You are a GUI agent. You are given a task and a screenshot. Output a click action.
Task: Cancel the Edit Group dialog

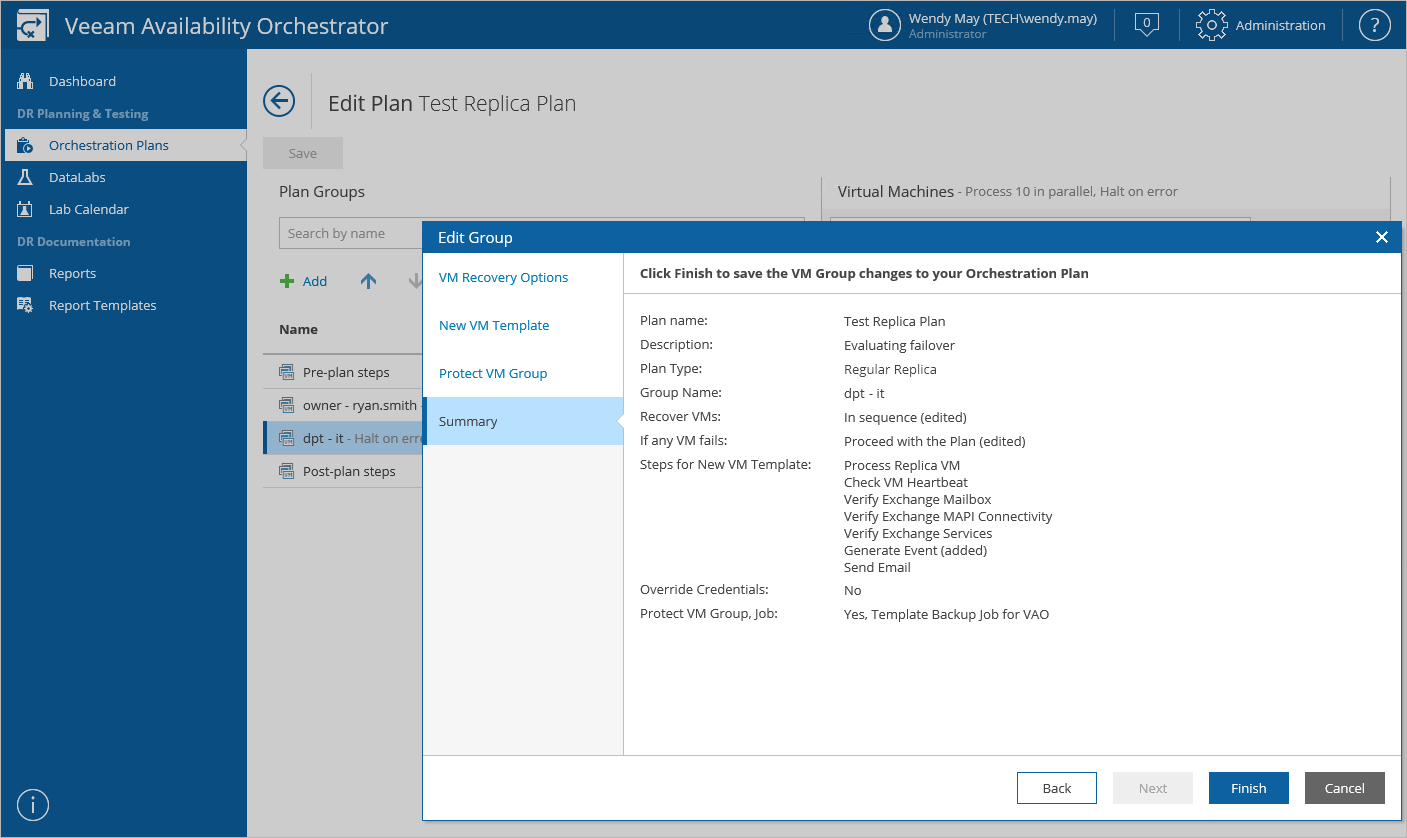[1344, 788]
